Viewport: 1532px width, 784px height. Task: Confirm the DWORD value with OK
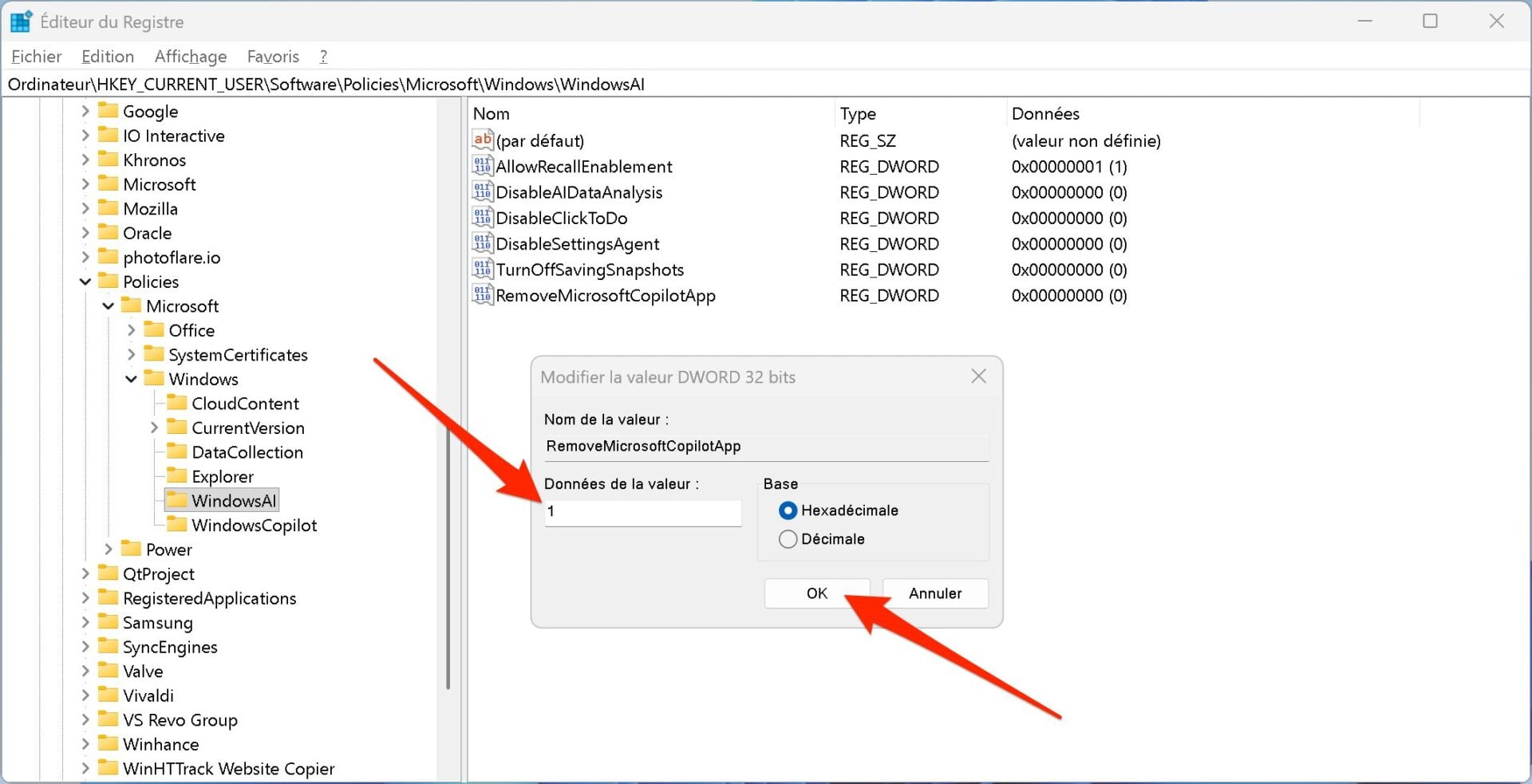[817, 593]
